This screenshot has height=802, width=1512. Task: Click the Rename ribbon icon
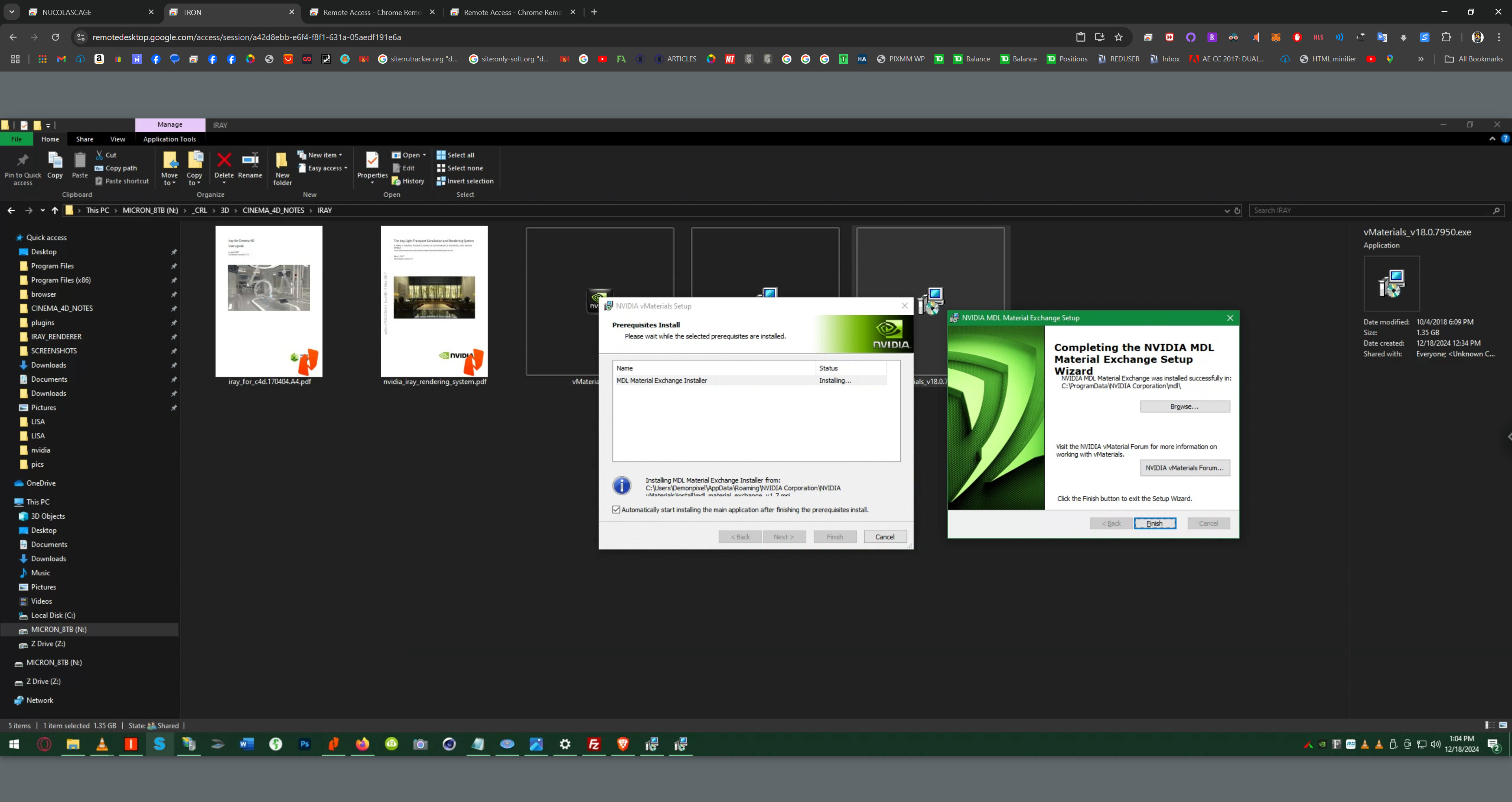click(250, 165)
